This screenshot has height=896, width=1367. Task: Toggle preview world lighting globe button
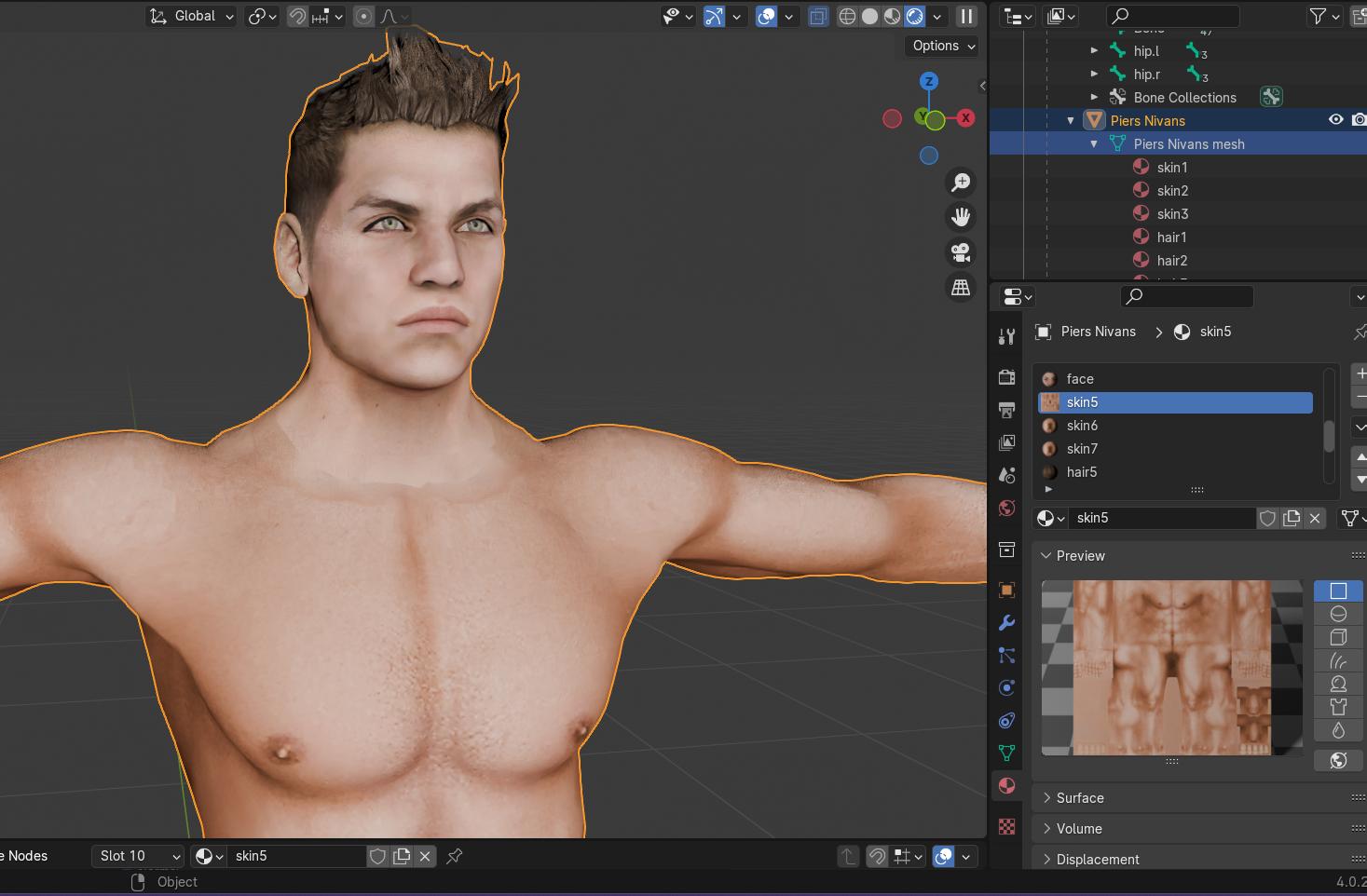point(1338,761)
